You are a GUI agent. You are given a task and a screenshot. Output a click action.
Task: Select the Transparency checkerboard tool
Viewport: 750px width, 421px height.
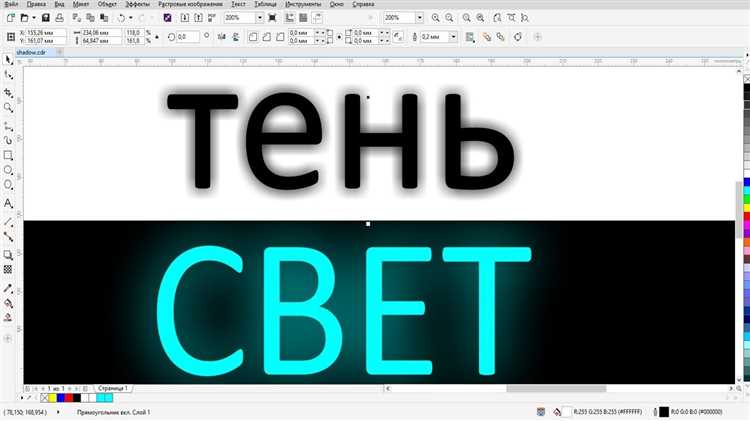tap(8, 270)
